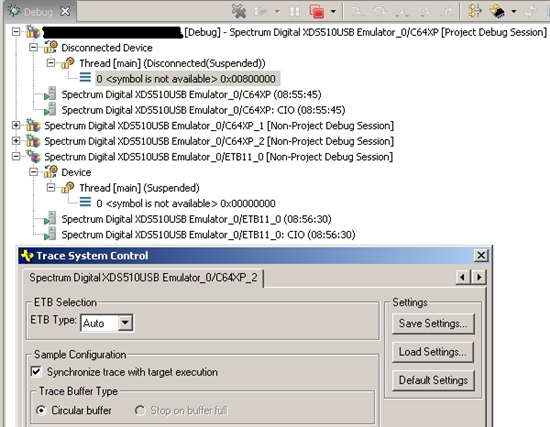Click the Disconnected Device icon
This screenshot has height=427, width=550.
tap(51, 47)
